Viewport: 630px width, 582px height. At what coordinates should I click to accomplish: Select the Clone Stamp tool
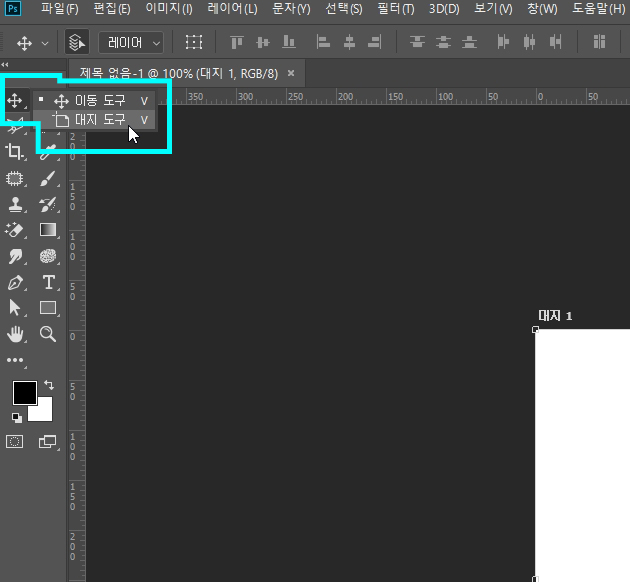(x=15, y=204)
